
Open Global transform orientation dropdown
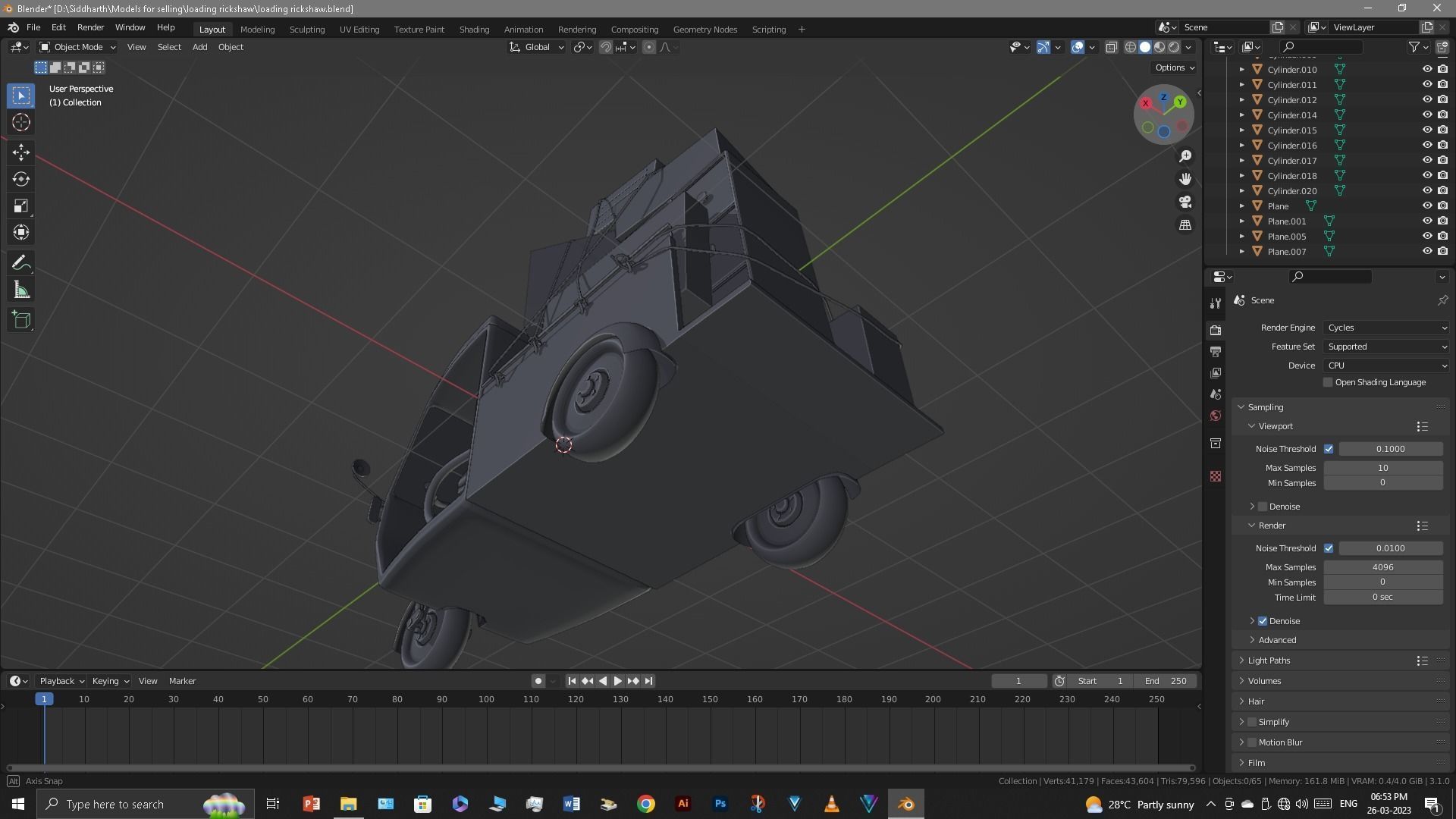click(537, 47)
